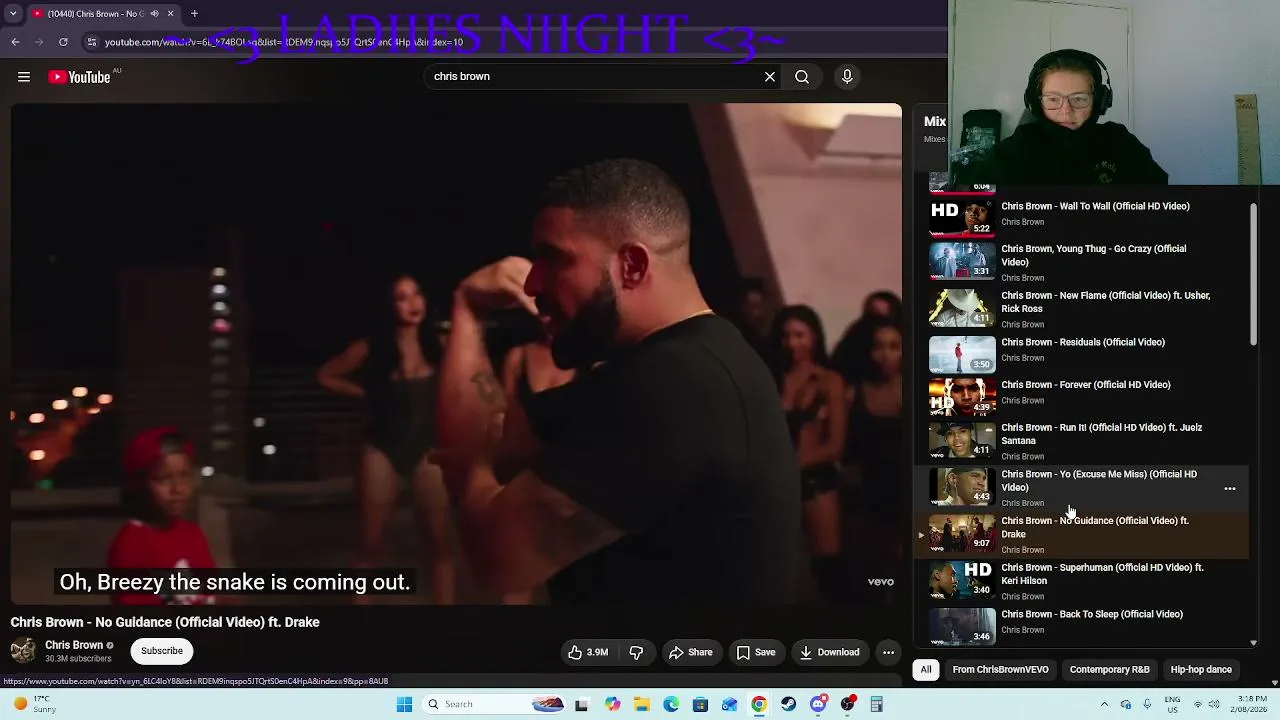Open Discord from the taskbar
Viewport: 1280px width, 720px height.
(818, 705)
